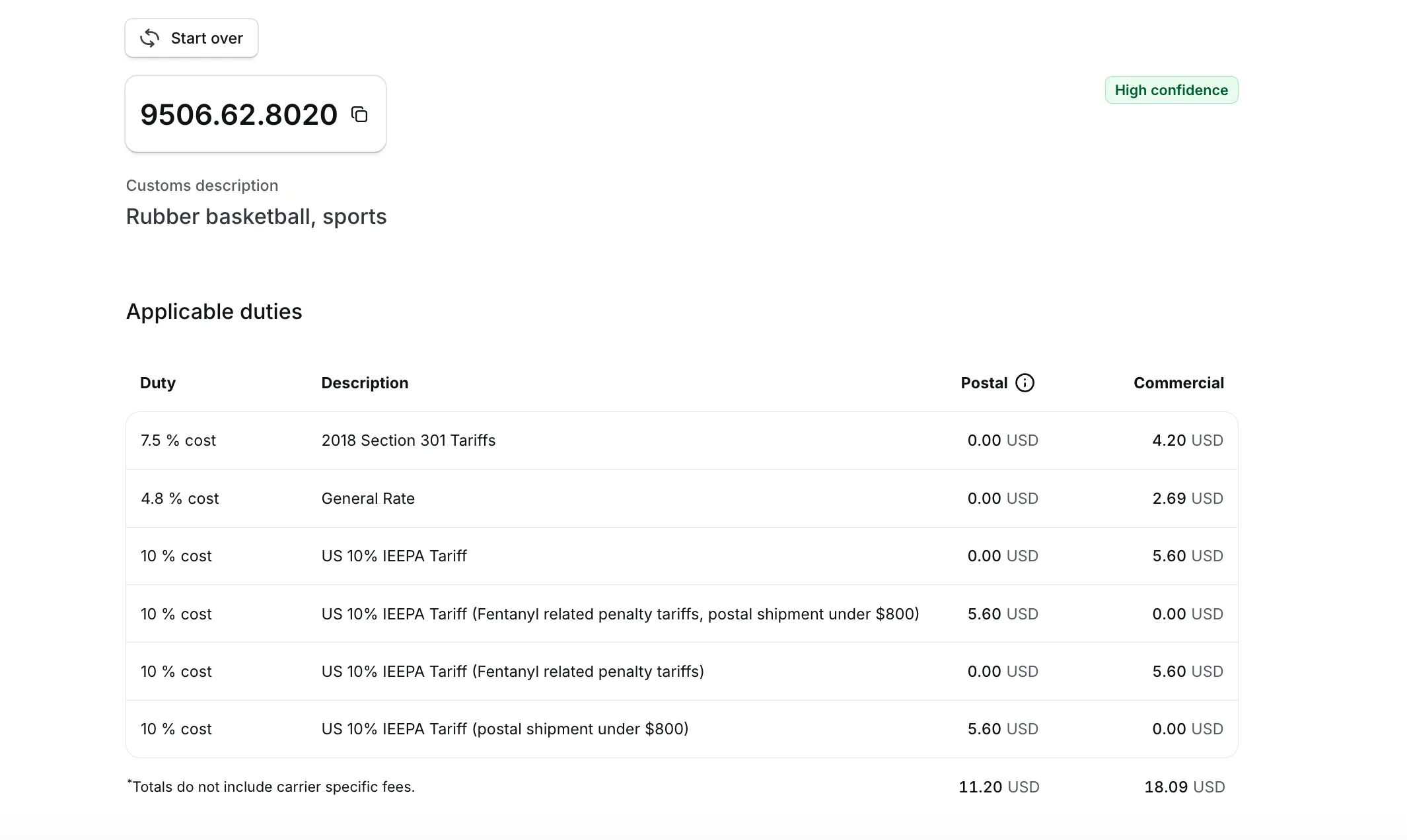The image size is (1407, 840).
Task: Click the Postal info icon
Action: click(x=1025, y=383)
